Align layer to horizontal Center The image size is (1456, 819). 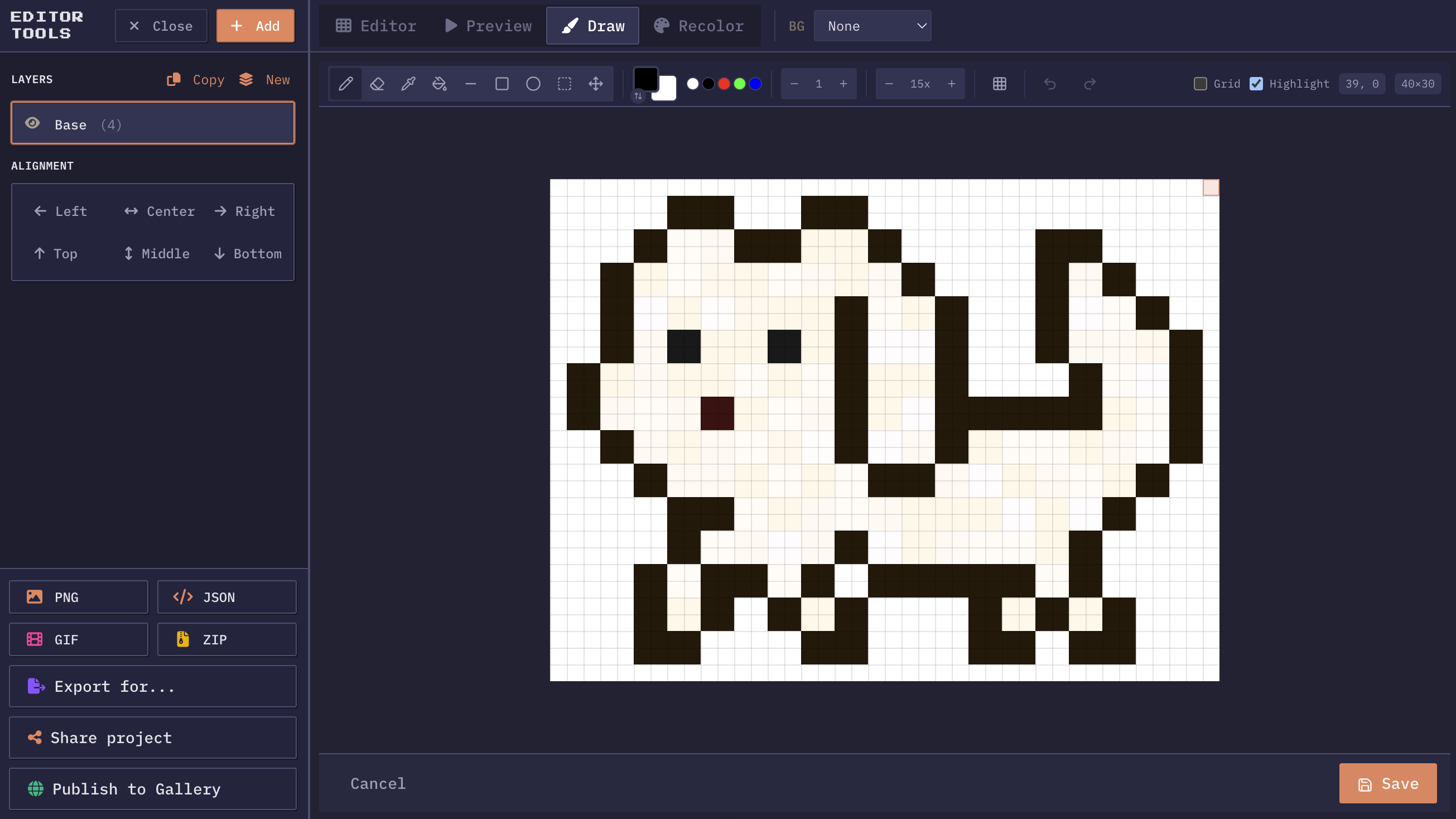(x=160, y=211)
